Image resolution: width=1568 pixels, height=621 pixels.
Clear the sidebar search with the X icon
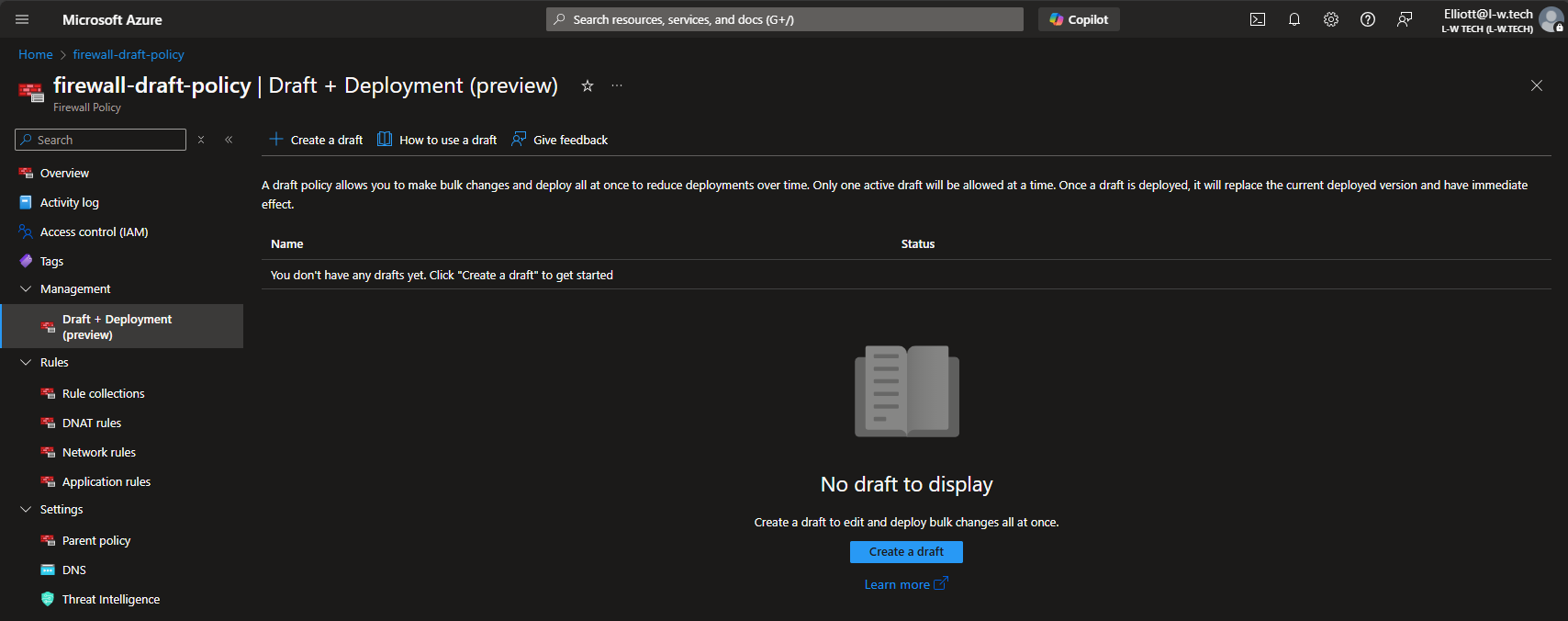(x=201, y=140)
